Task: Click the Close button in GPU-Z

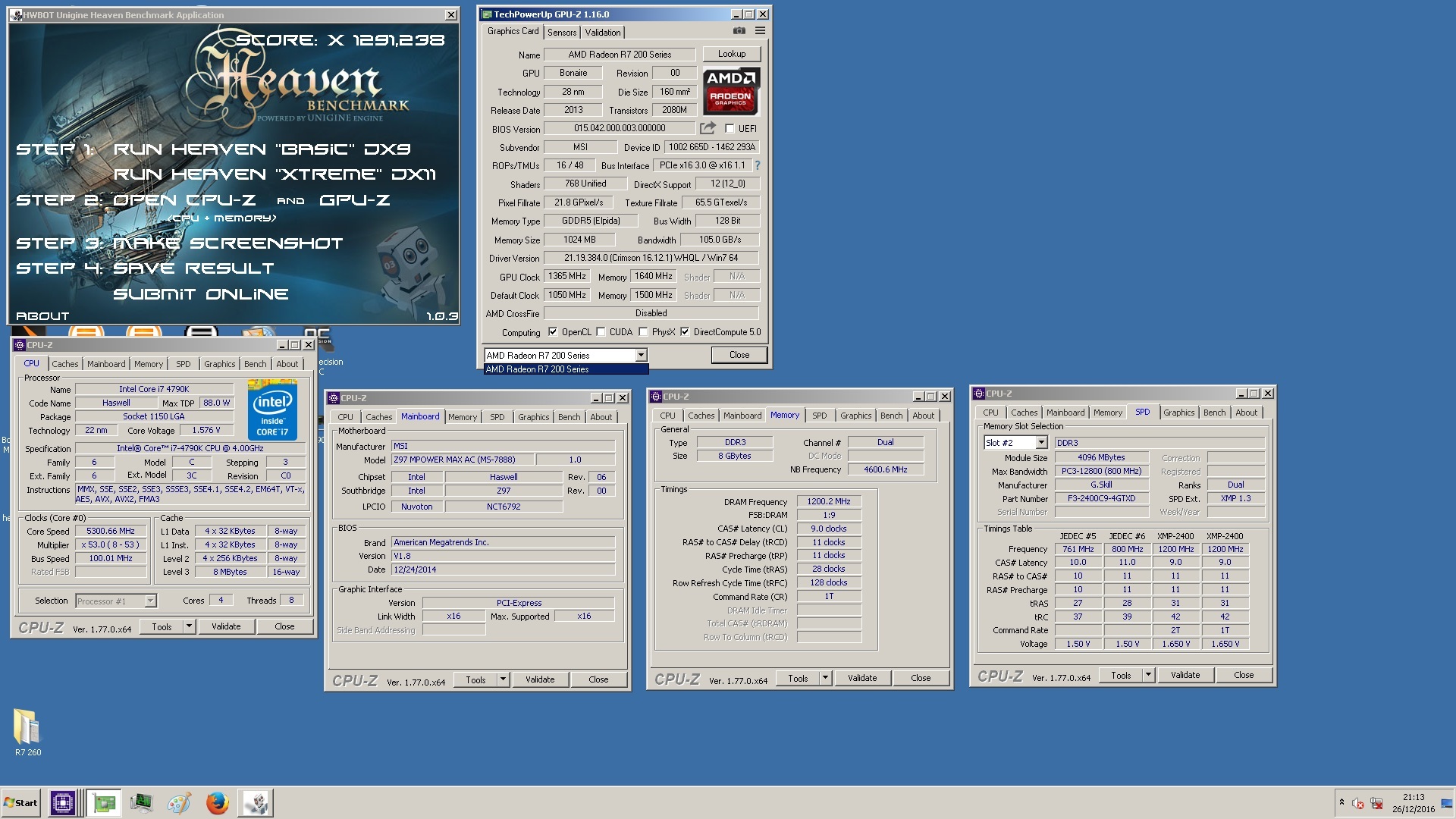Action: coord(739,355)
